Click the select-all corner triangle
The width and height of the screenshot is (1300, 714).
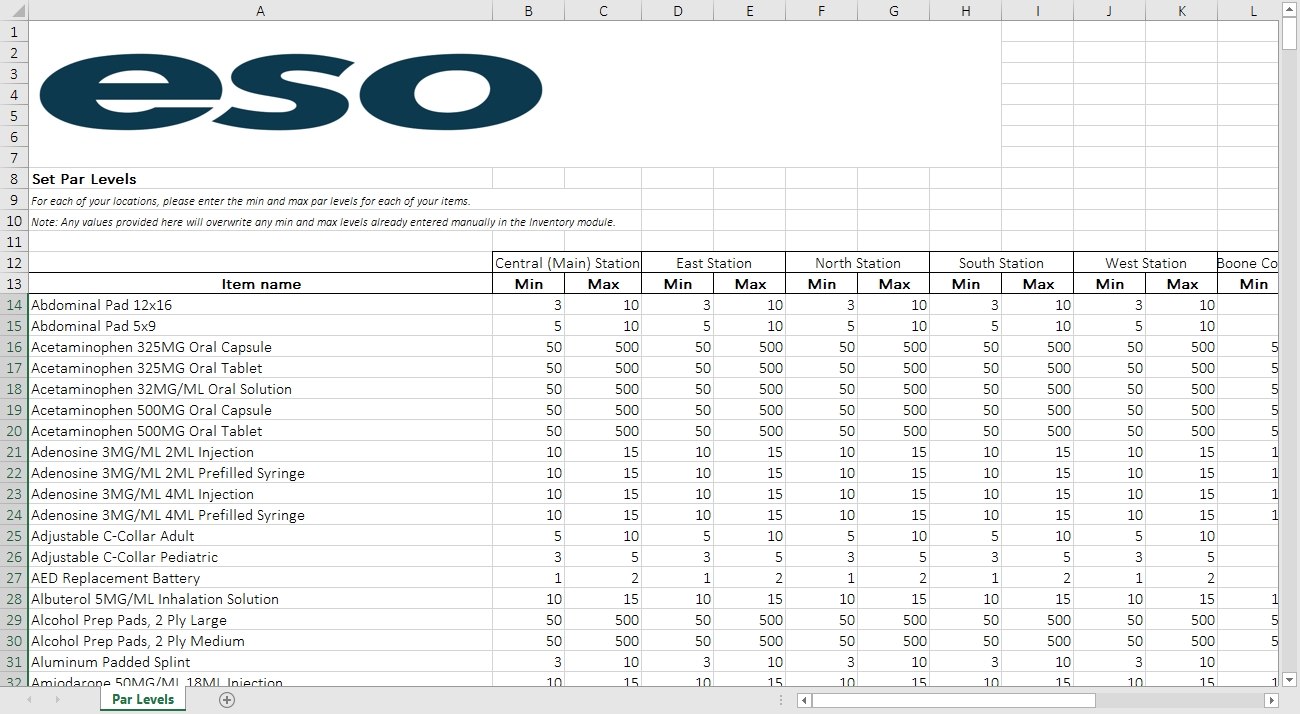[14, 10]
